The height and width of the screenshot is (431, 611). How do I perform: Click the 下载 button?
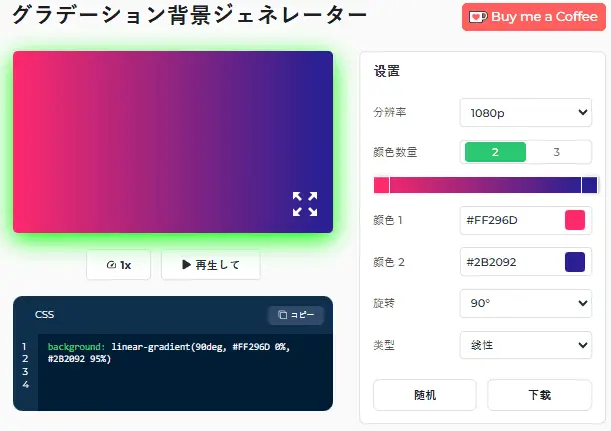click(539, 395)
